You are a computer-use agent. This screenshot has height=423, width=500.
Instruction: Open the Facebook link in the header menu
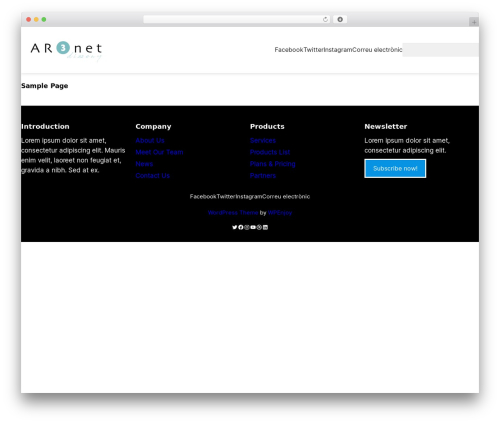289,50
